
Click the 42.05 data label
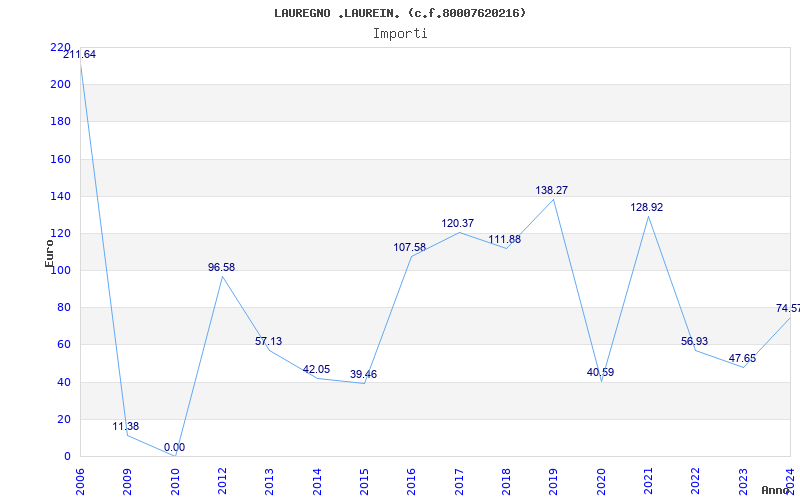(x=316, y=369)
